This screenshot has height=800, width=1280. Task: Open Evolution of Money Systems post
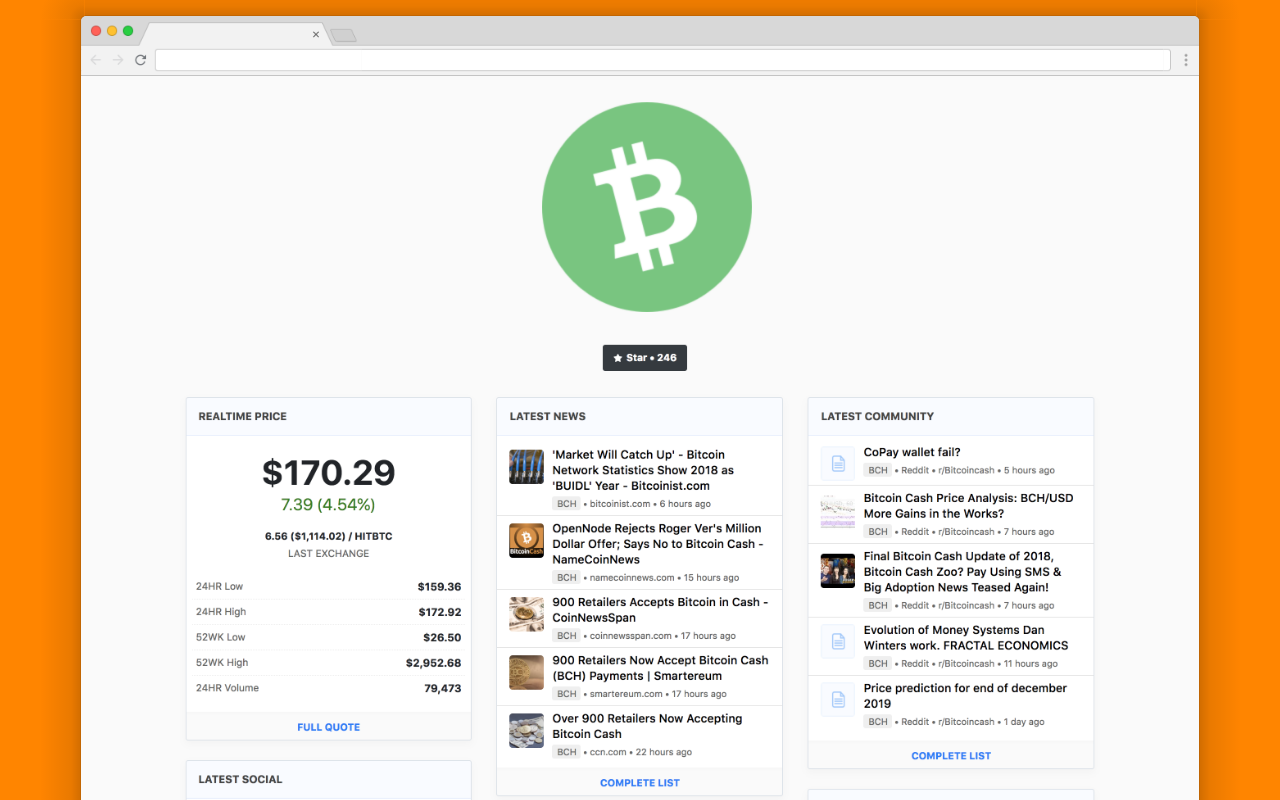pyautogui.click(x=966, y=638)
